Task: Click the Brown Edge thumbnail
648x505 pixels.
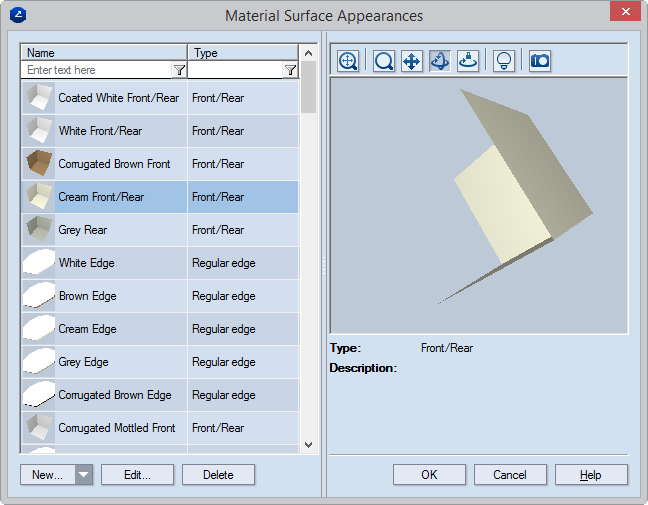Action: pos(38,296)
